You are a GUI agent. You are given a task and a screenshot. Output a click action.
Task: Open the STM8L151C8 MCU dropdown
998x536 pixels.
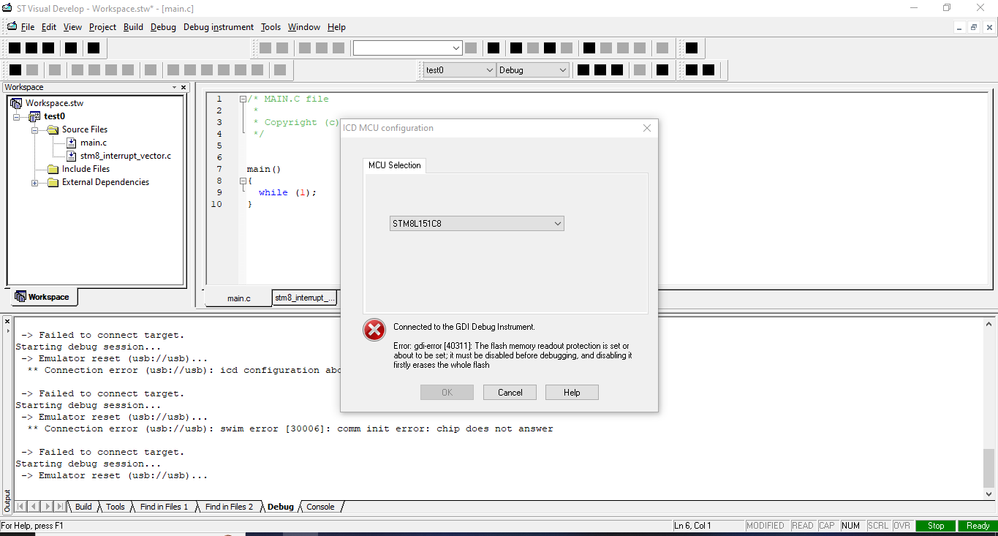(477, 223)
